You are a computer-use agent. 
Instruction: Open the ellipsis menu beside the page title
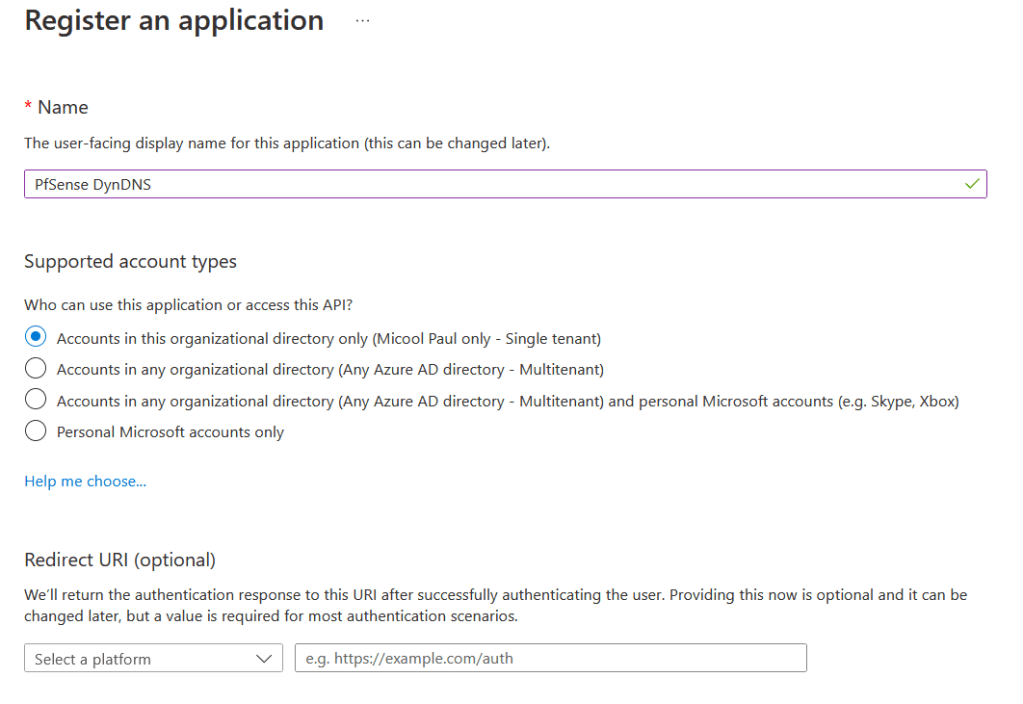[x=362, y=20]
